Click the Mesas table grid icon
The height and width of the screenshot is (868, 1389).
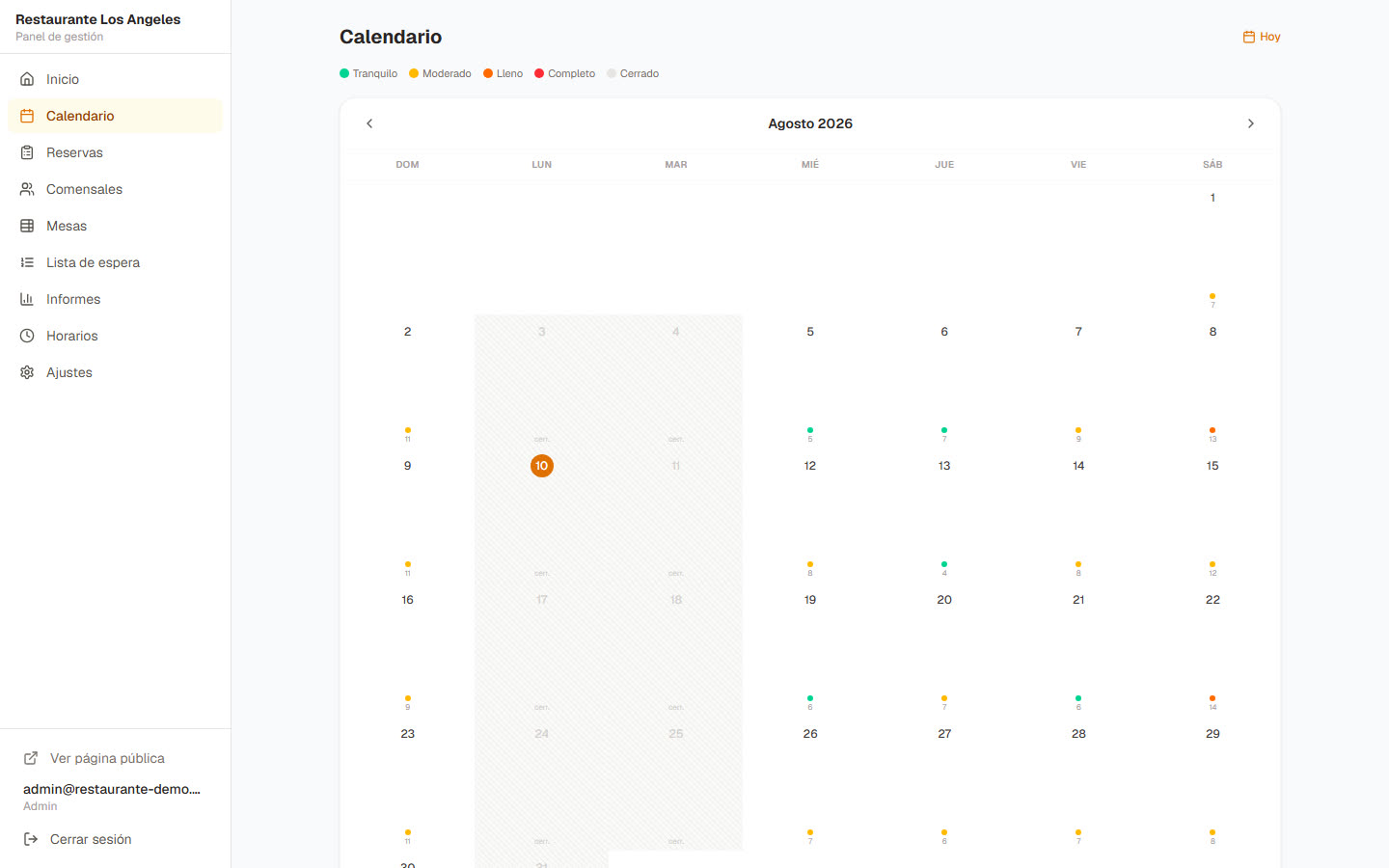[27, 226]
